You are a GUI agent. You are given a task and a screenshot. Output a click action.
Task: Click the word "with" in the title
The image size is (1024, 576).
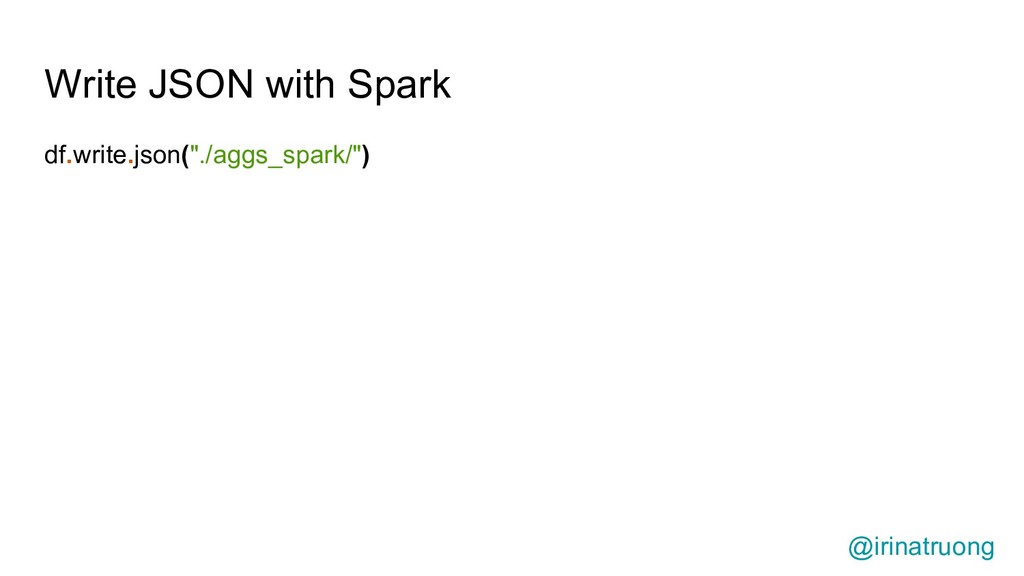click(300, 84)
